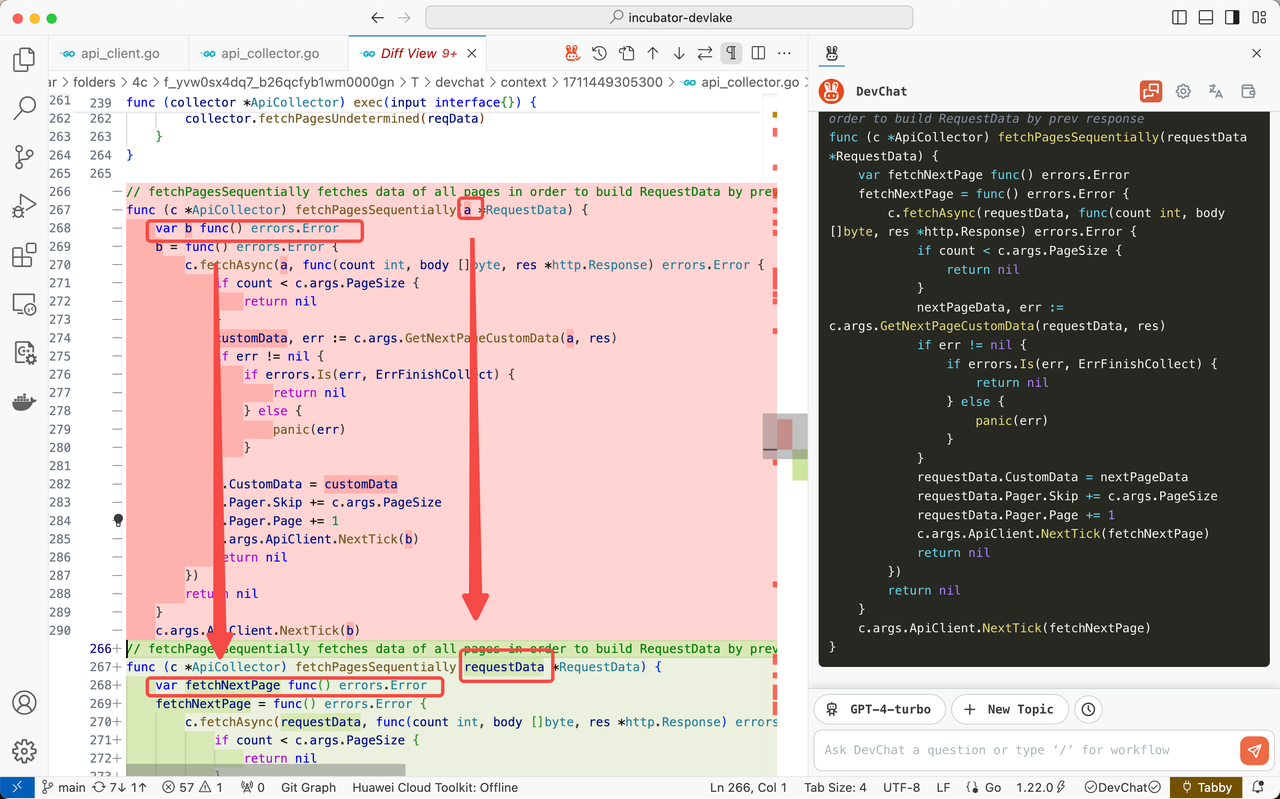Close the Diff View tab
Image resolution: width=1280 pixels, height=799 pixels.
coord(470,54)
